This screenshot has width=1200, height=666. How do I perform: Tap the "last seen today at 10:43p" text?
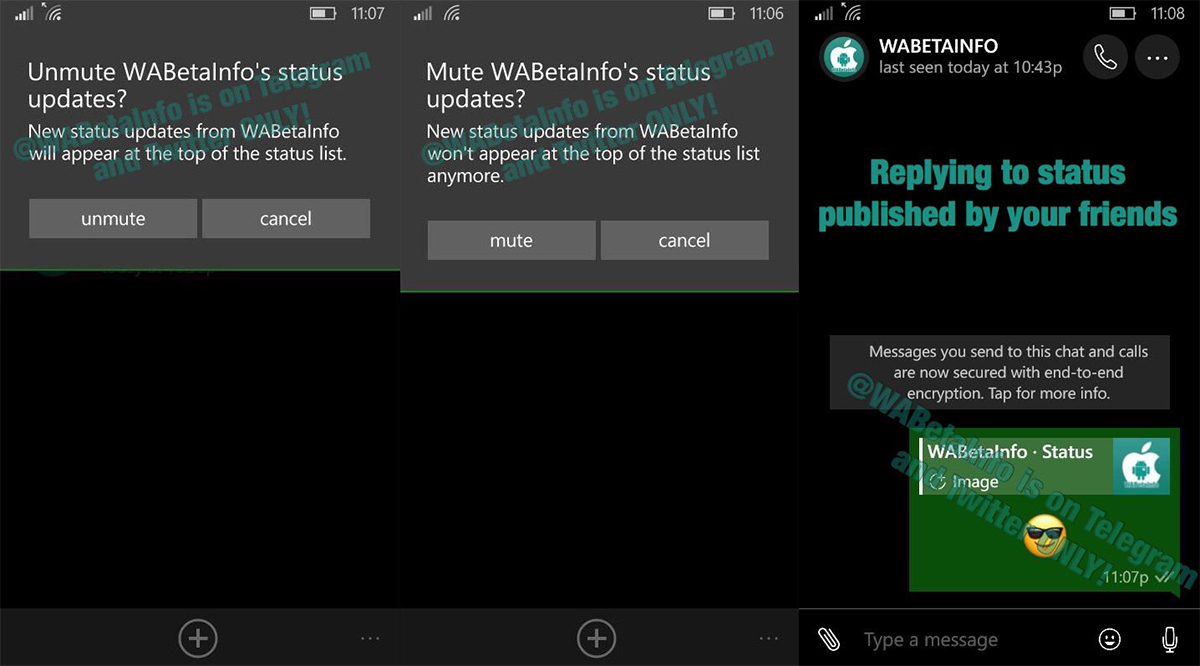pyautogui.click(x=970, y=68)
